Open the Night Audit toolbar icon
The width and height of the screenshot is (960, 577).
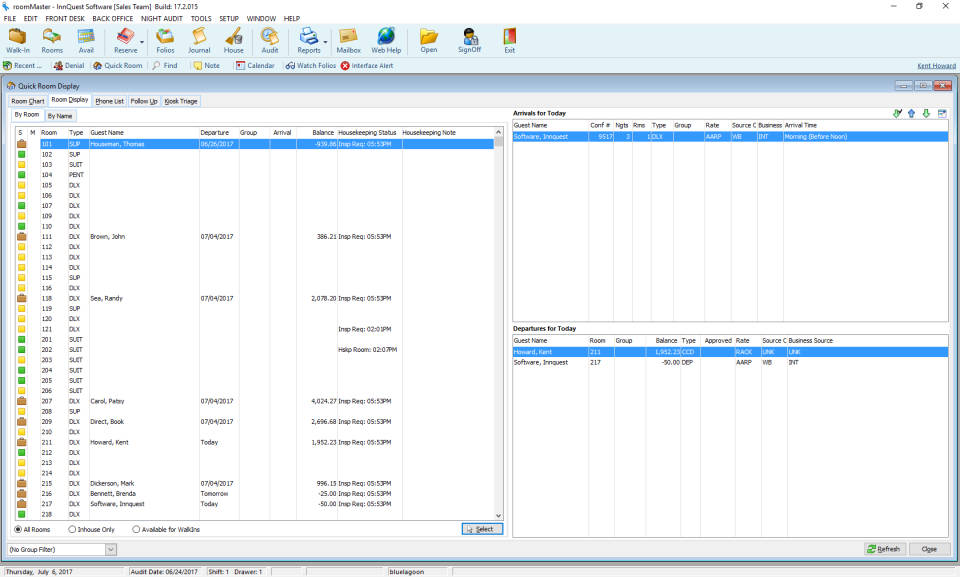[x=269, y=40]
